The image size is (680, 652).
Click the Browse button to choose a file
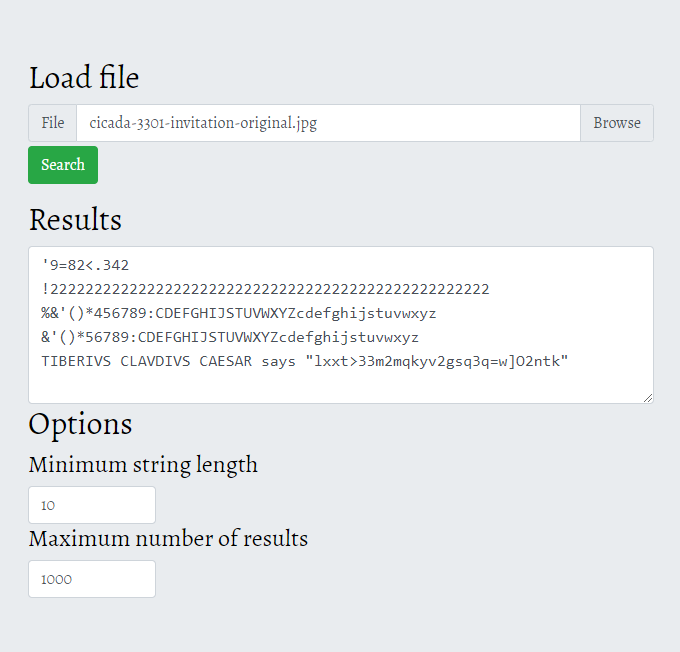[616, 123]
